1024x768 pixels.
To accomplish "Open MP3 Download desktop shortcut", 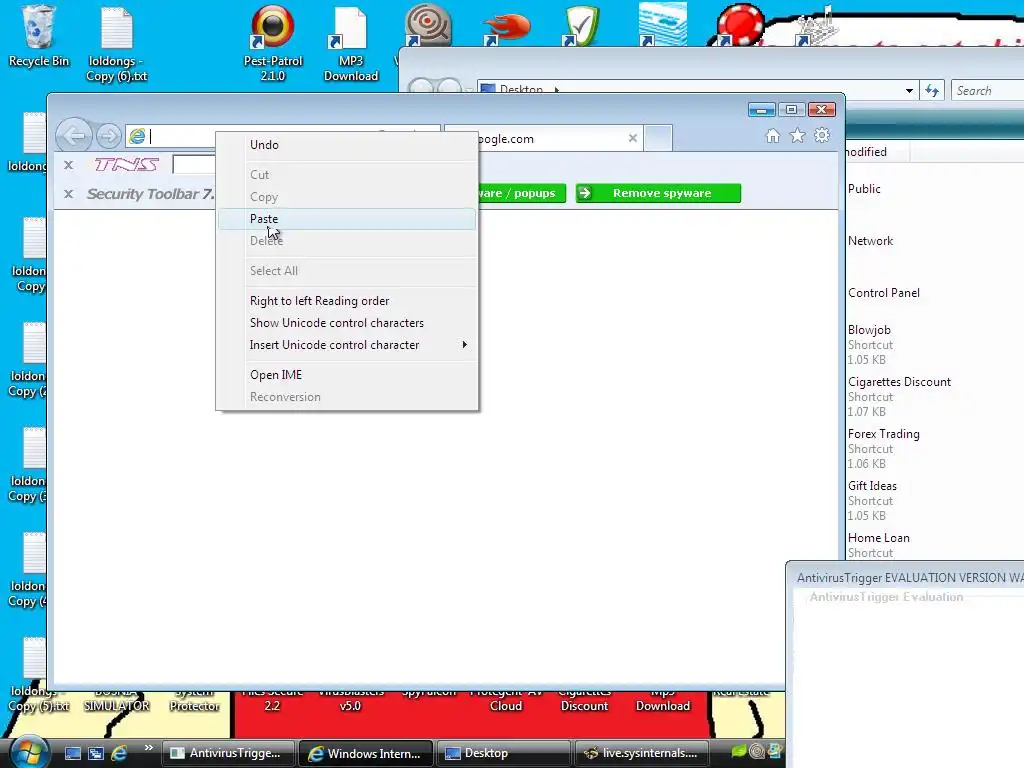I will click(351, 43).
